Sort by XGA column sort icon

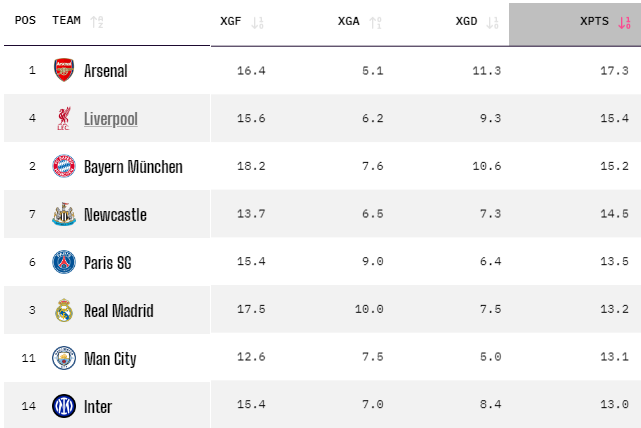375,21
